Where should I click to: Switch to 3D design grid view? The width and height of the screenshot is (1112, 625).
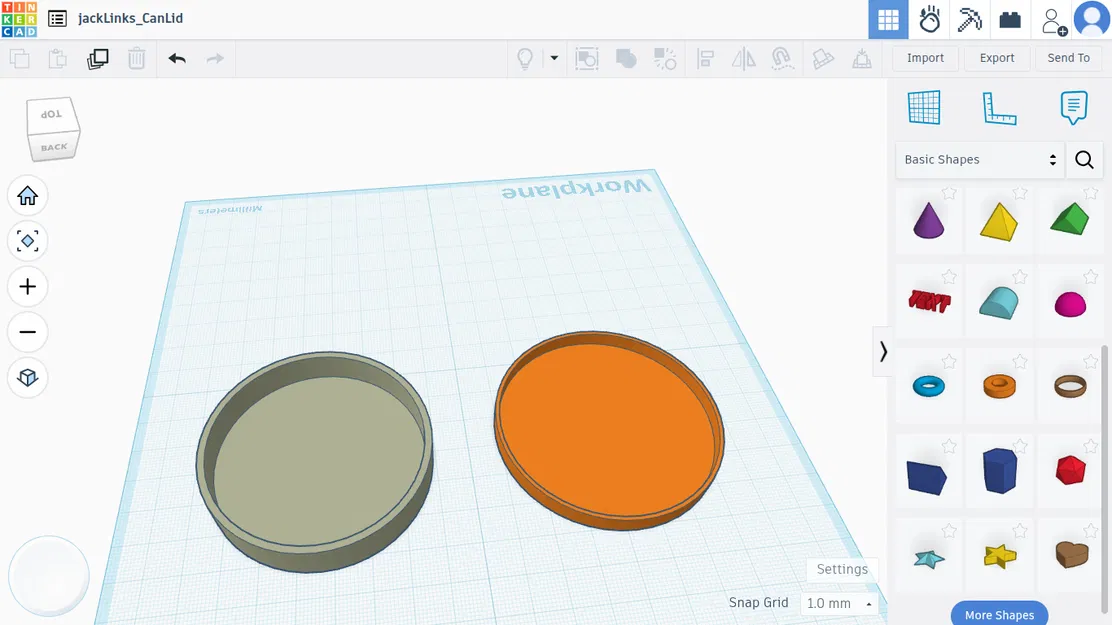pyautogui.click(x=888, y=20)
